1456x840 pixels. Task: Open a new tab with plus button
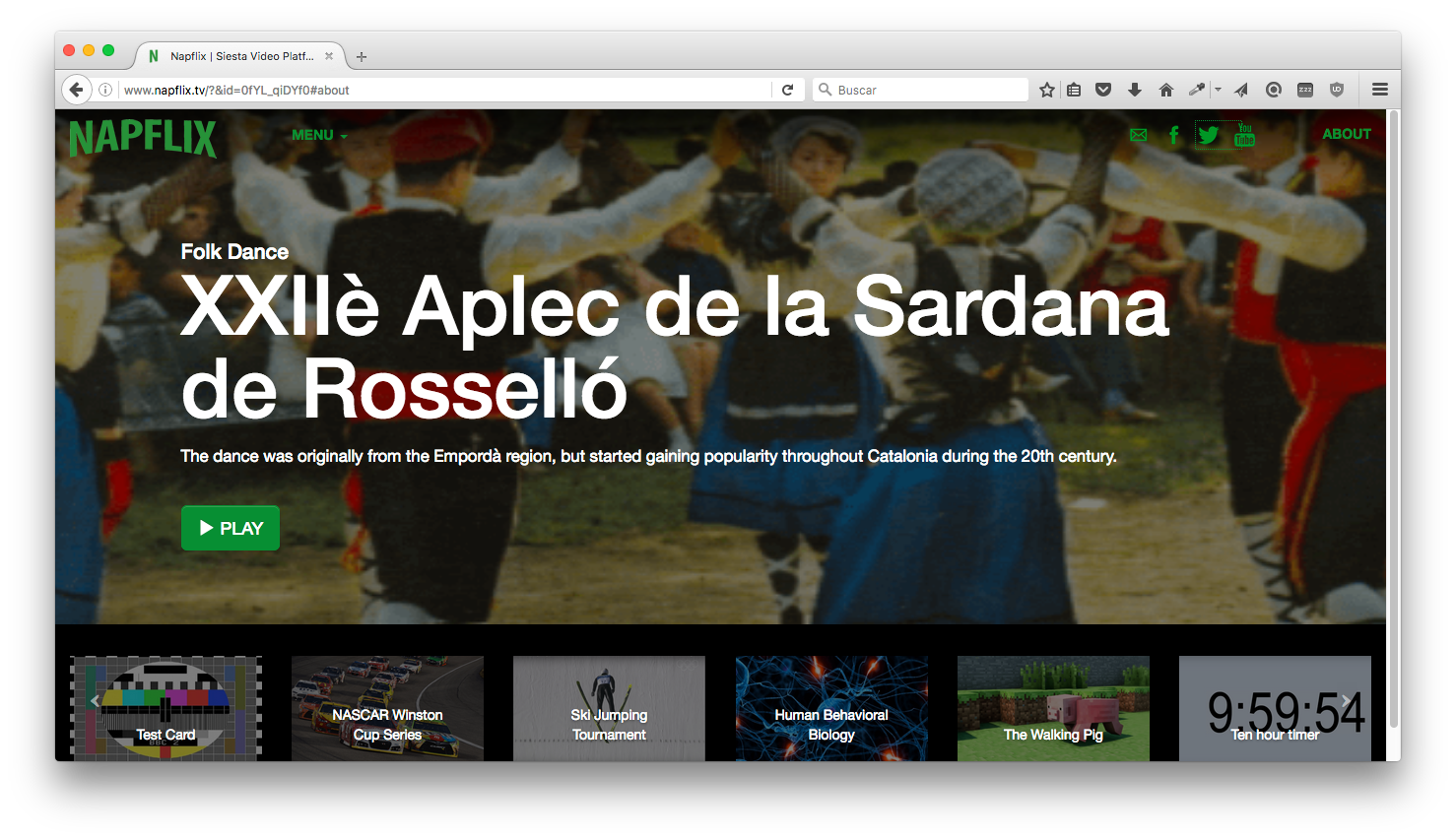(362, 57)
